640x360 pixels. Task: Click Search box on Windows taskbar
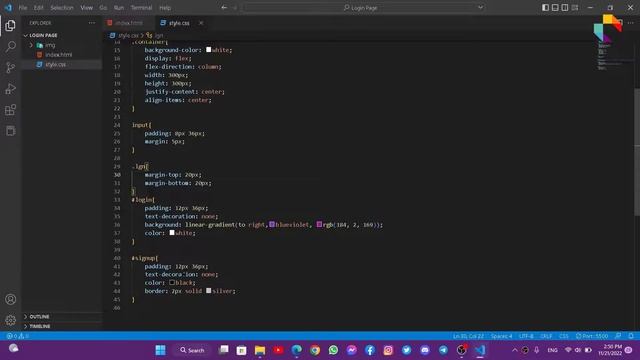[192, 350]
